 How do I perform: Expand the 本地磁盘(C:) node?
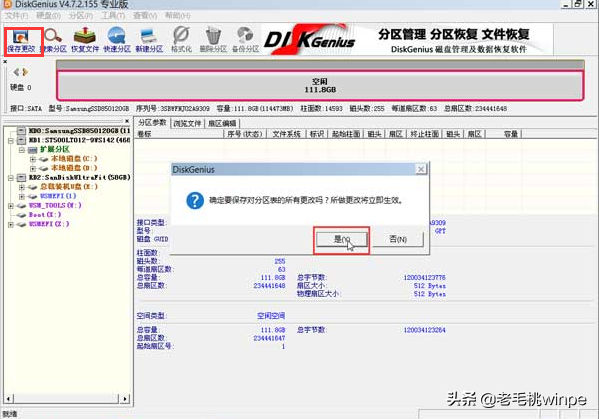point(33,159)
